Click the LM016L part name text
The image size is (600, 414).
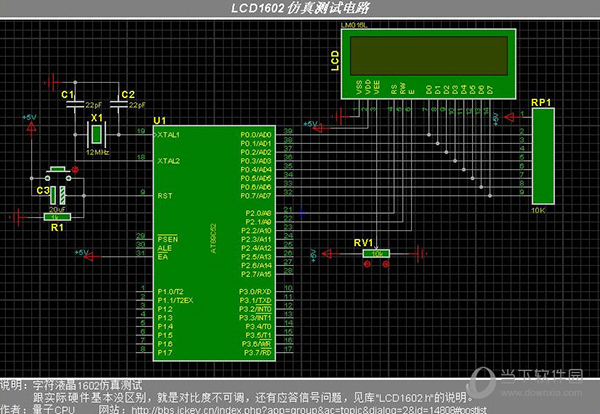pyautogui.click(x=354, y=25)
